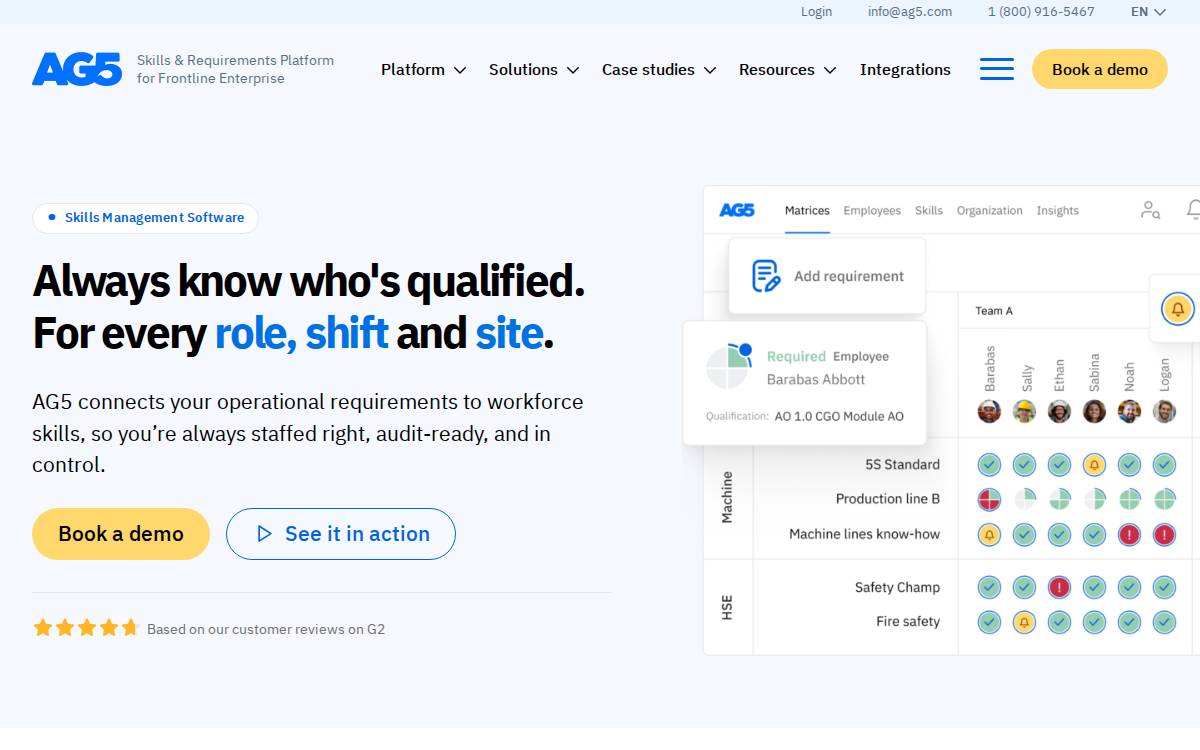
Task: Click Sabina avatar photo
Action: coord(1094,411)
